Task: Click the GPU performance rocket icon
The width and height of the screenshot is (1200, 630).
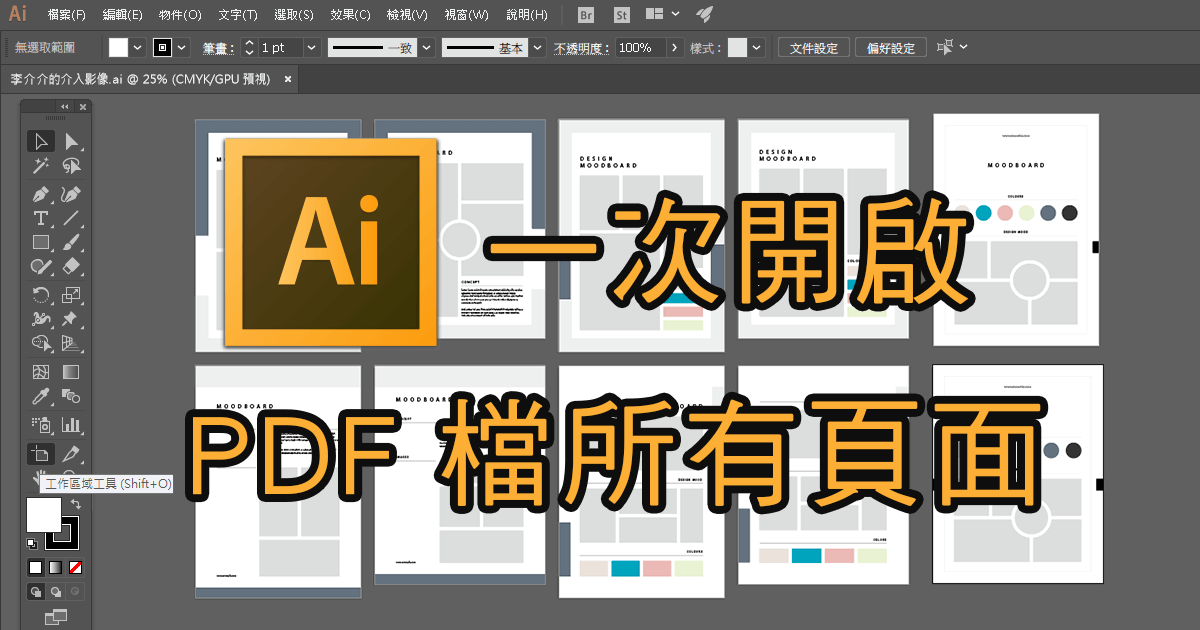Action: click(704, 15)
